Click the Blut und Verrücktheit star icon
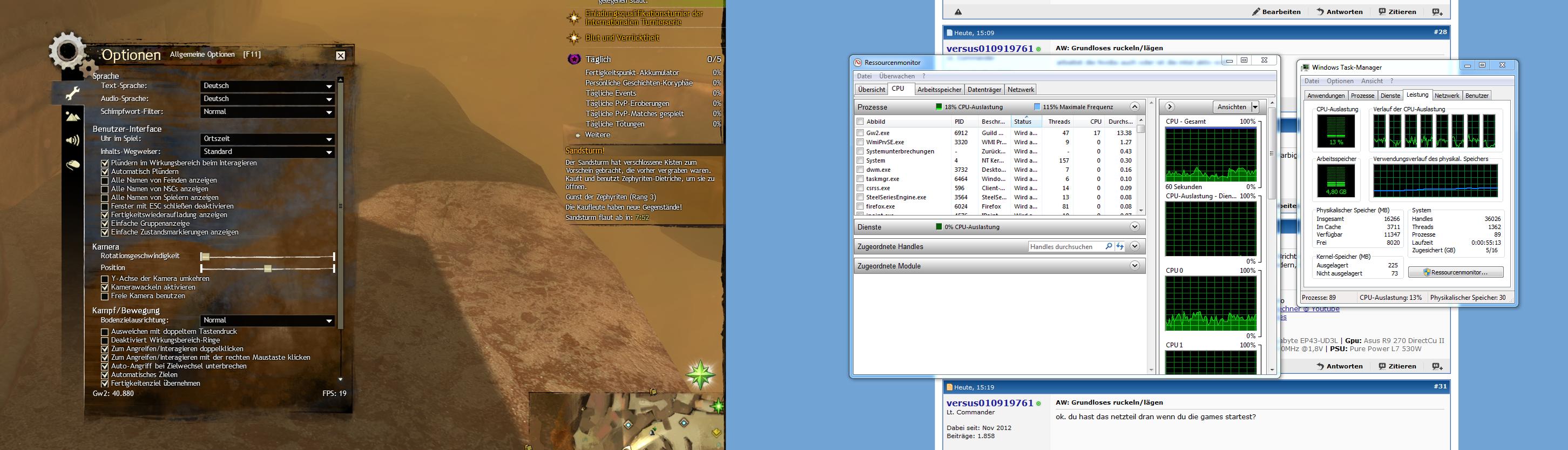This screenshot has height=450, width=1568. (x=574, y=38)
